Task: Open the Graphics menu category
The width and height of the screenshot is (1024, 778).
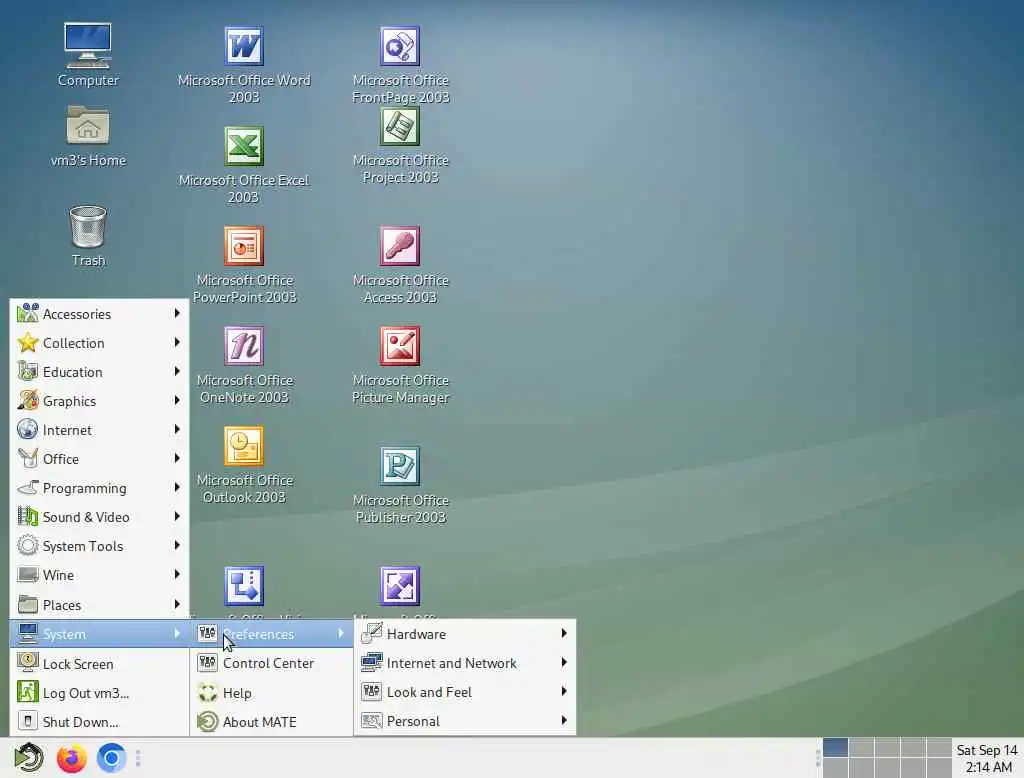Action: coord(99,400)
